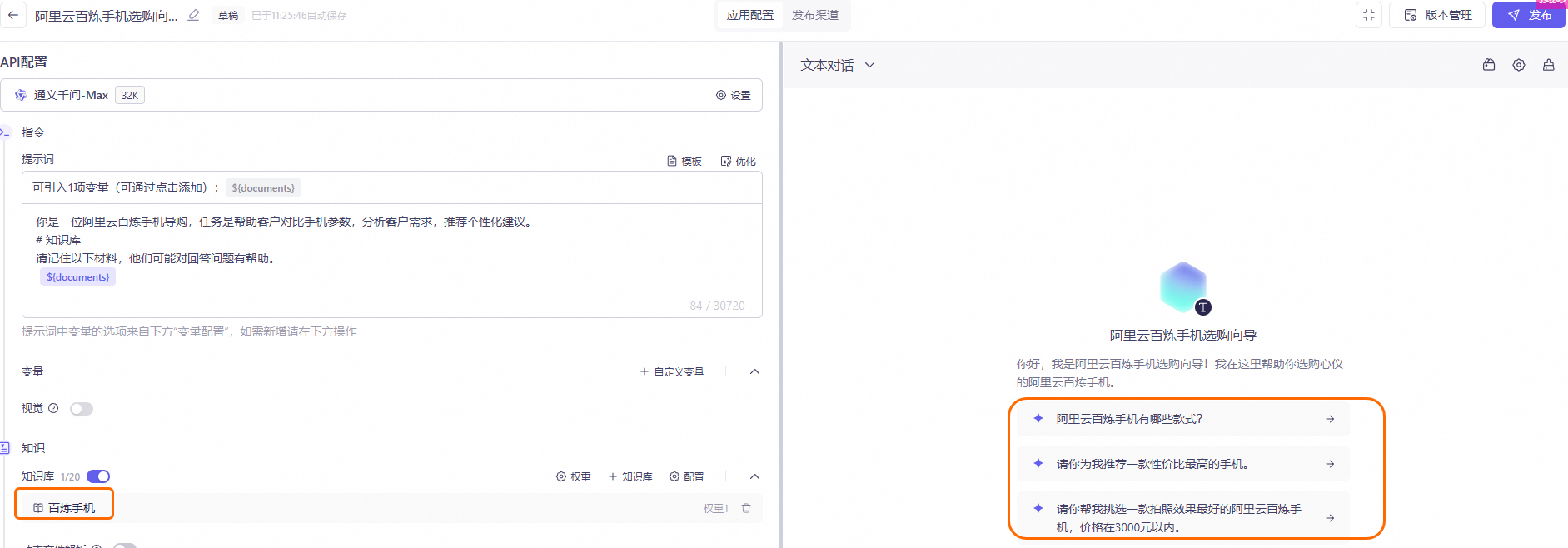1568x548 pixels.
Task: Edit the application name with pencil icon
Action: tap(194, 15)
